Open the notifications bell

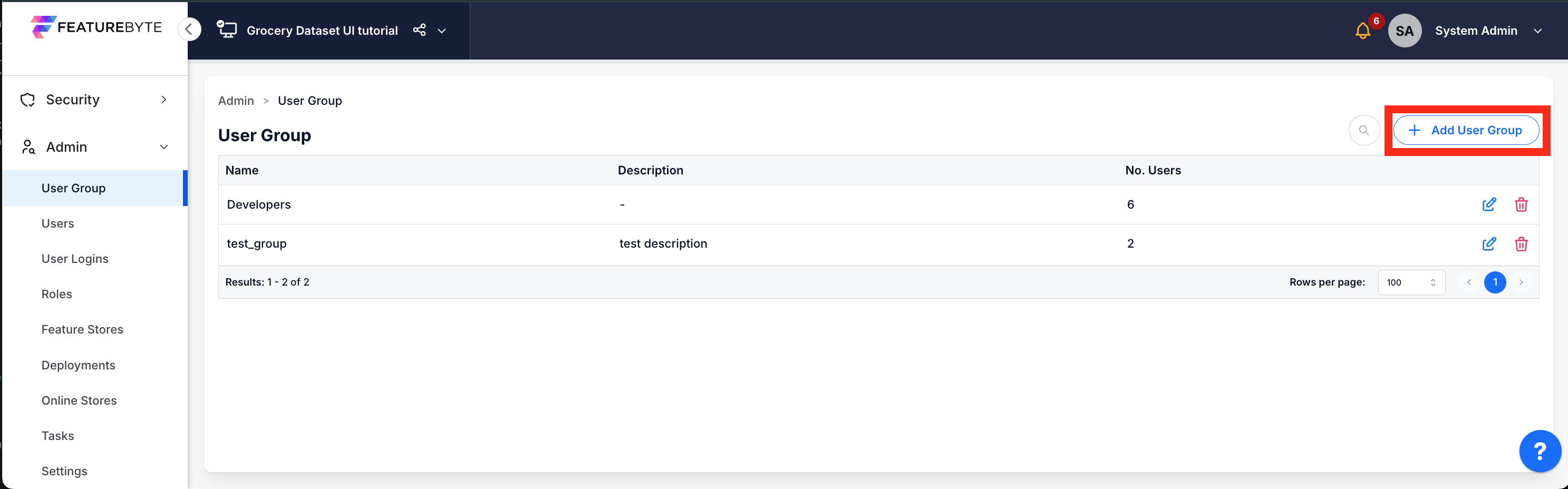(x=1362, y=31)
